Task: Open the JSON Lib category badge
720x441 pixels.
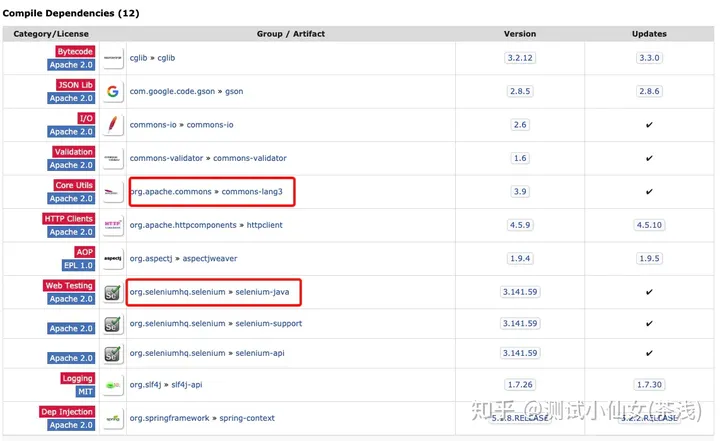Action: pos(75,85)
